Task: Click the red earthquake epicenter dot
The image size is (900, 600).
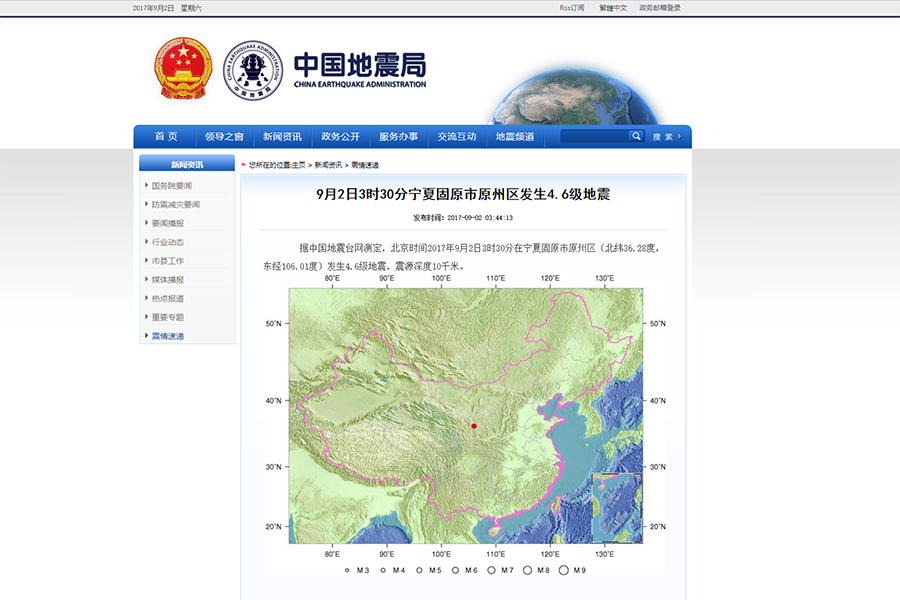Action: point(474,427)
